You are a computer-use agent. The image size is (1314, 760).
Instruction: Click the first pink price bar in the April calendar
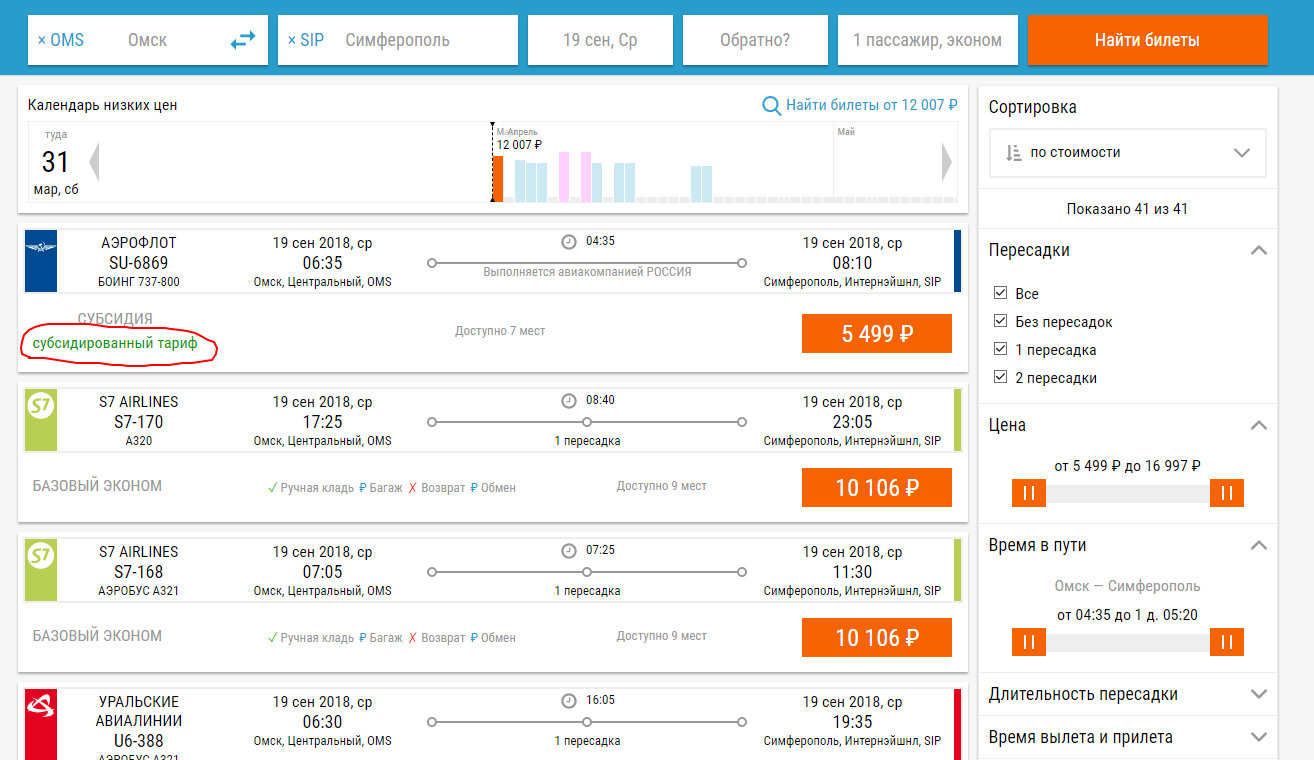pos(564,177)
